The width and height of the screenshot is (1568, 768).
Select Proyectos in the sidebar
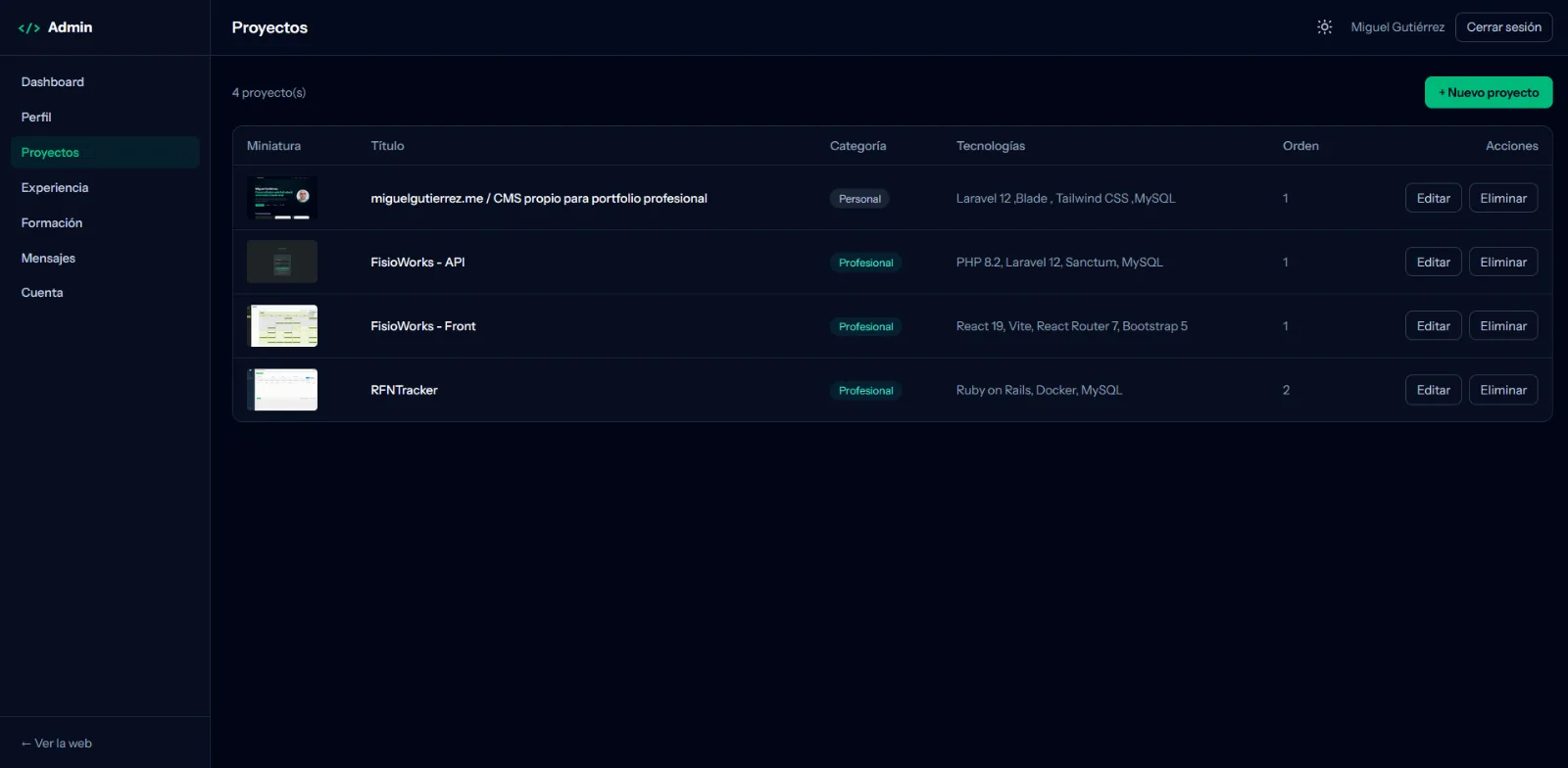(105, 153)
